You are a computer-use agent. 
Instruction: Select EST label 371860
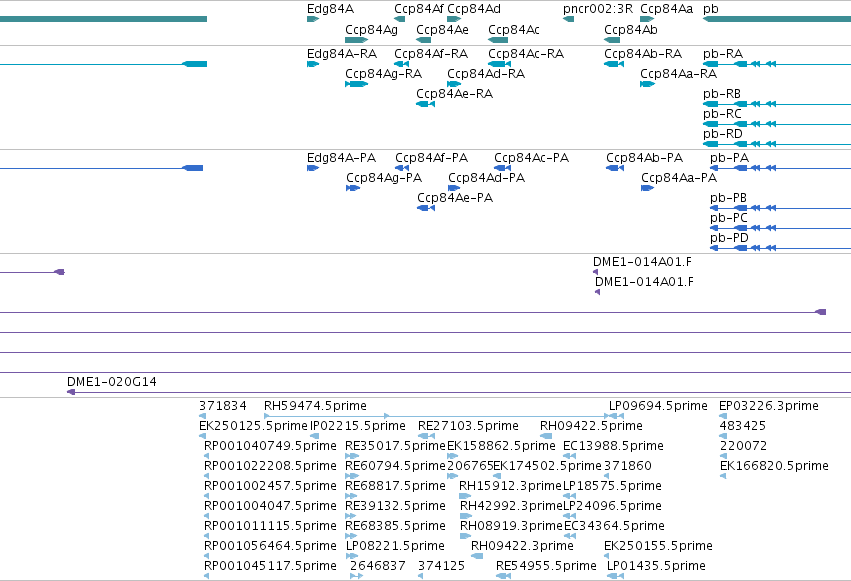pos(628,466)
